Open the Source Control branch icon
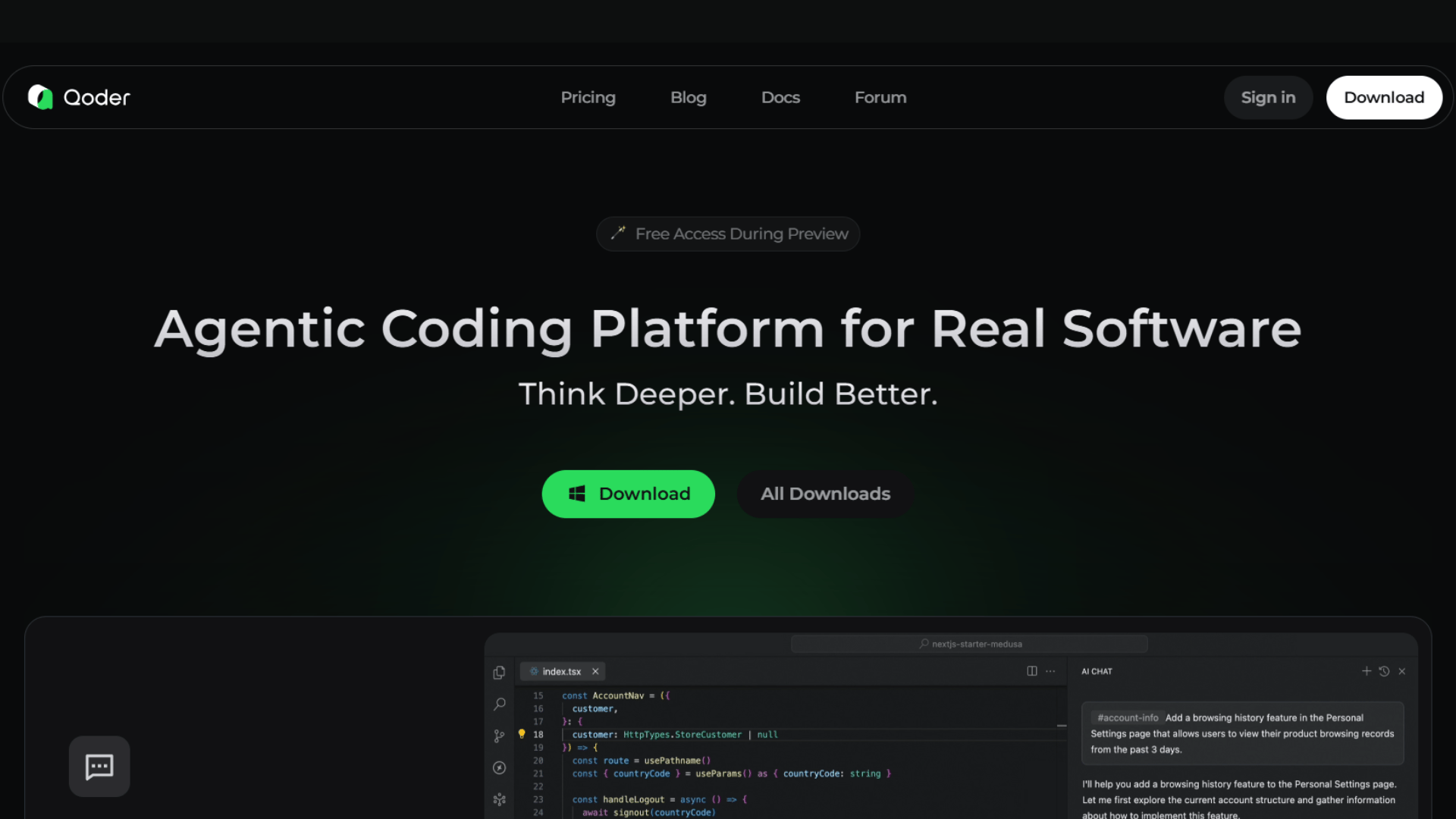1456x819 pixels. [x=499, y=736]
